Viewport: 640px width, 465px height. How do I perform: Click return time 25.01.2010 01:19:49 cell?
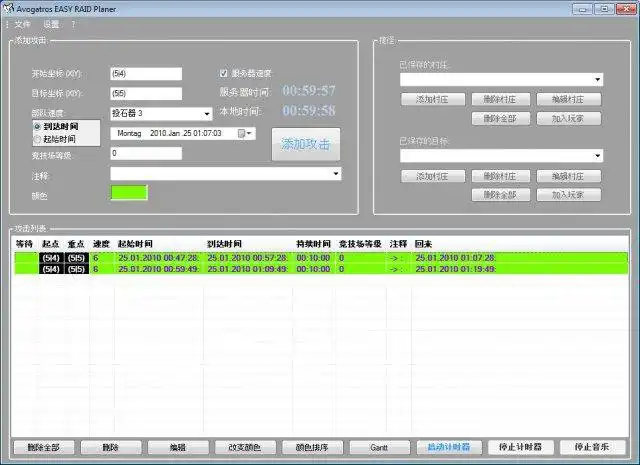[x=456, y=269]
